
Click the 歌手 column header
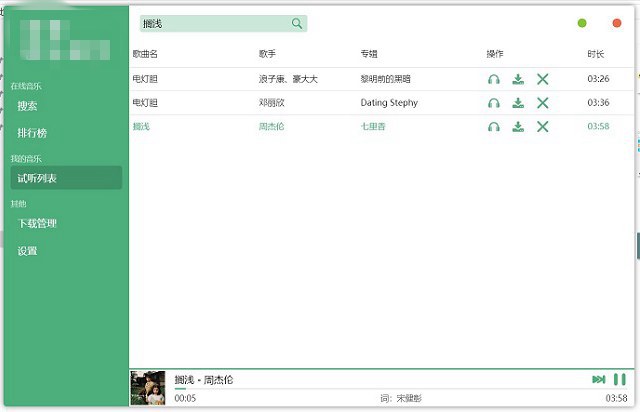(267, 54)
